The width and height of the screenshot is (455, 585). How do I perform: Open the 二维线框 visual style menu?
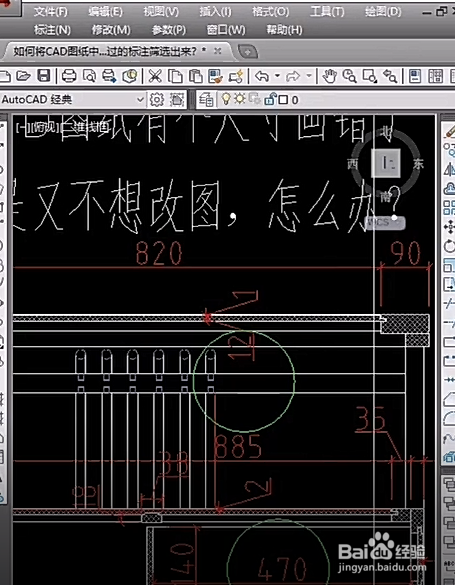point(86,128)
